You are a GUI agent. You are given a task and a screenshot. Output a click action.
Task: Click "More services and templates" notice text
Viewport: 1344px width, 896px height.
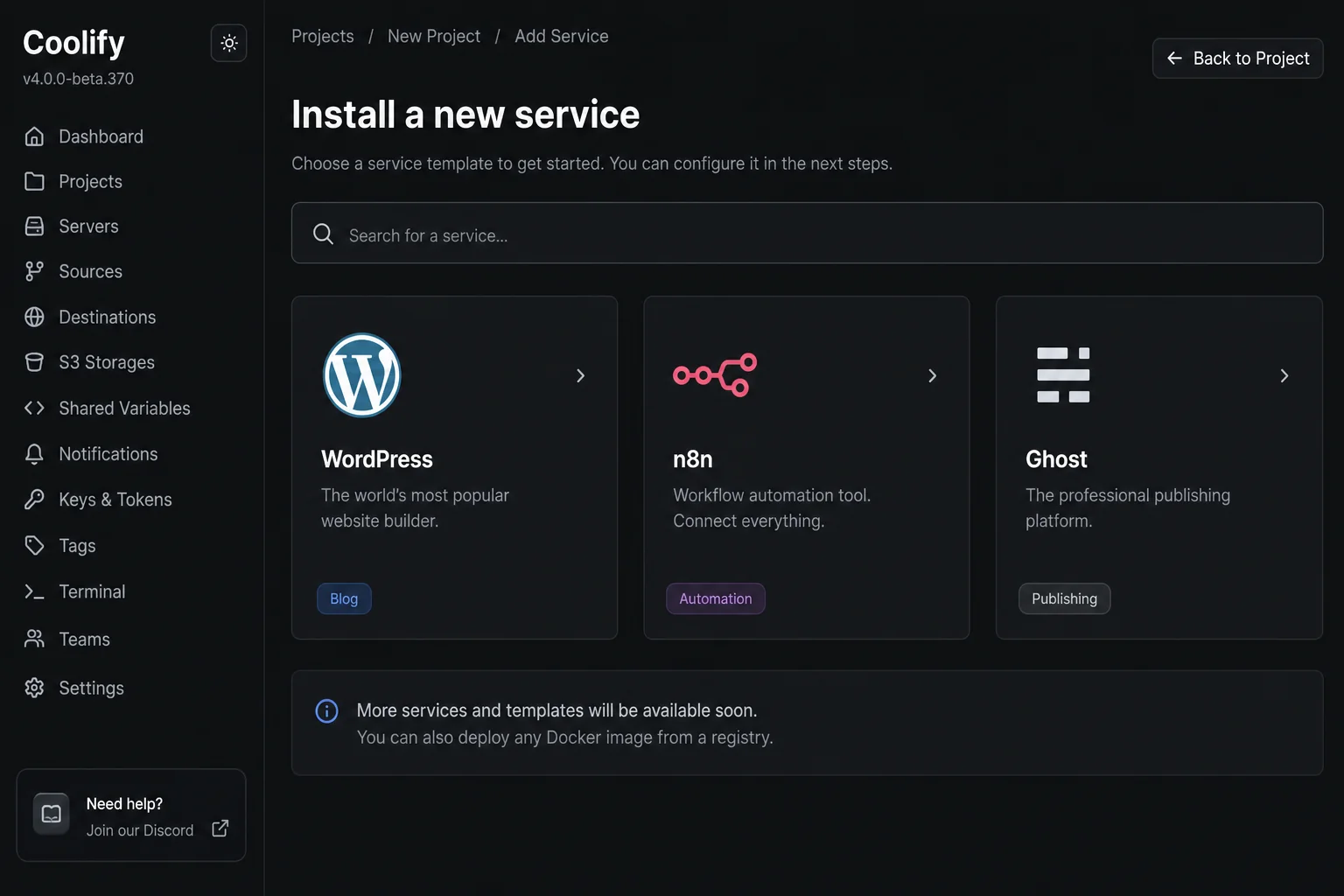click(x=557, y=710)
